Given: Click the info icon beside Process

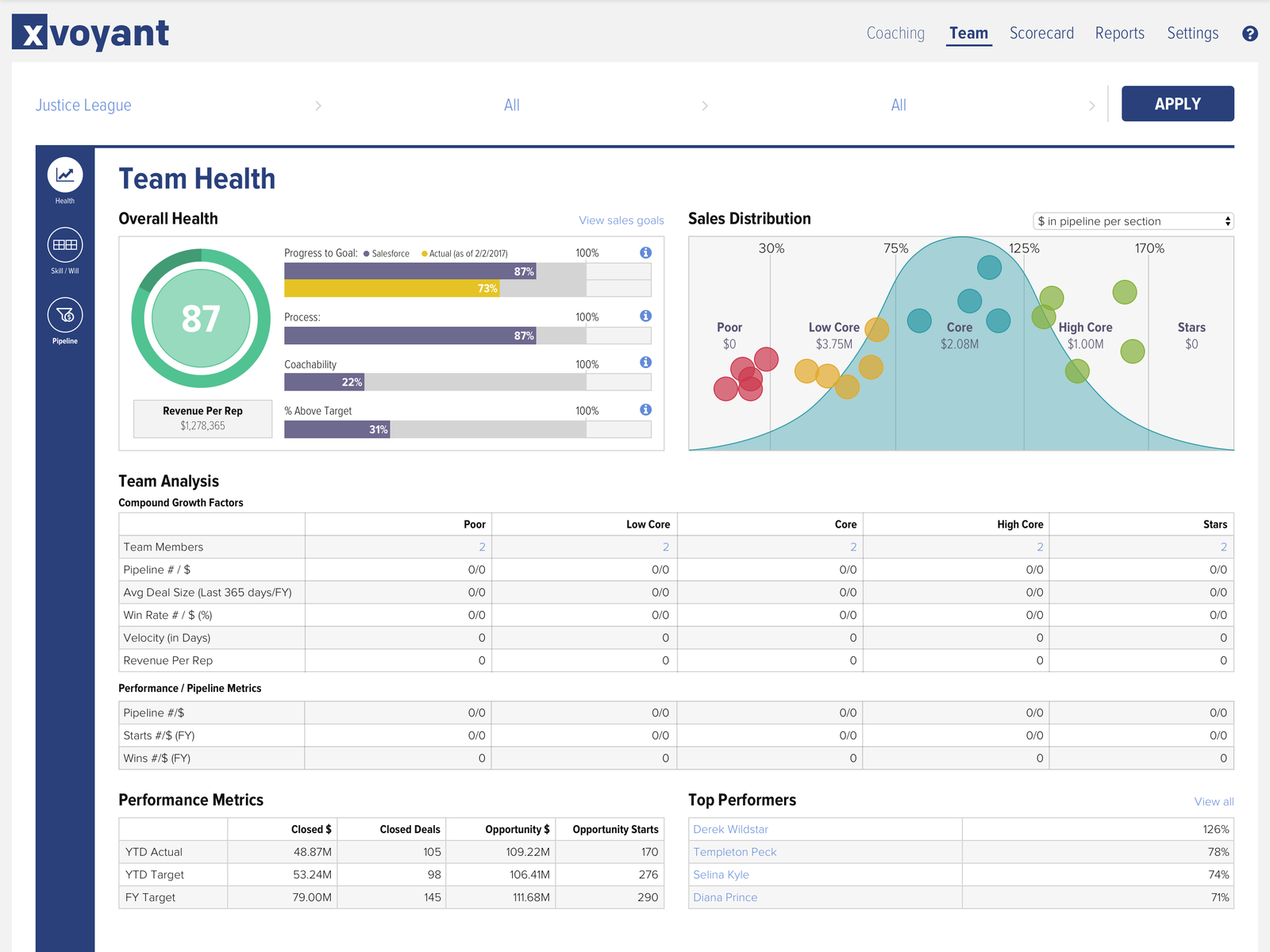Looking at the screenshot, I should pyautogui.click(x=645, y=315).
